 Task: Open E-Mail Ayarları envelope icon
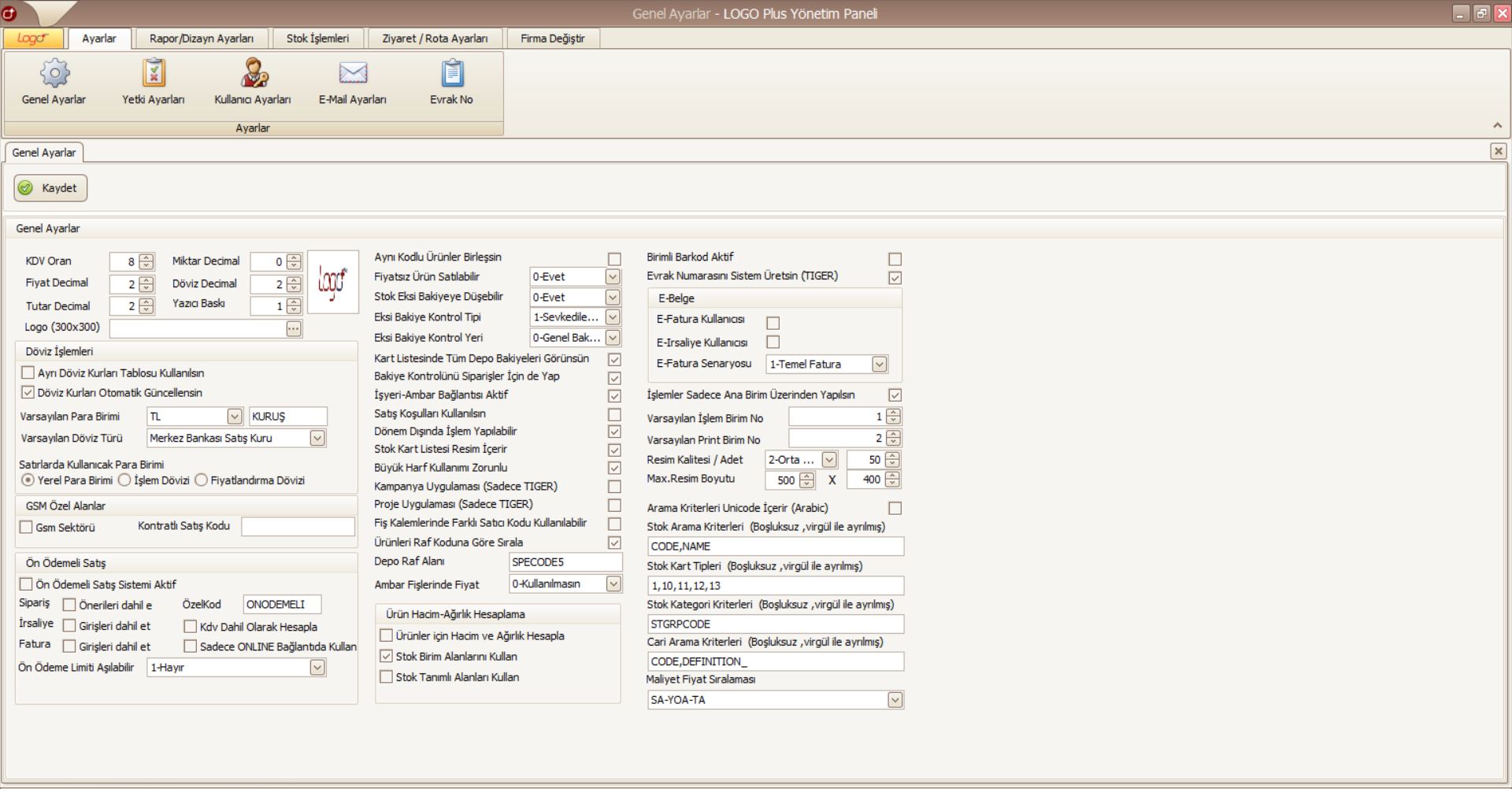point(352,74)
